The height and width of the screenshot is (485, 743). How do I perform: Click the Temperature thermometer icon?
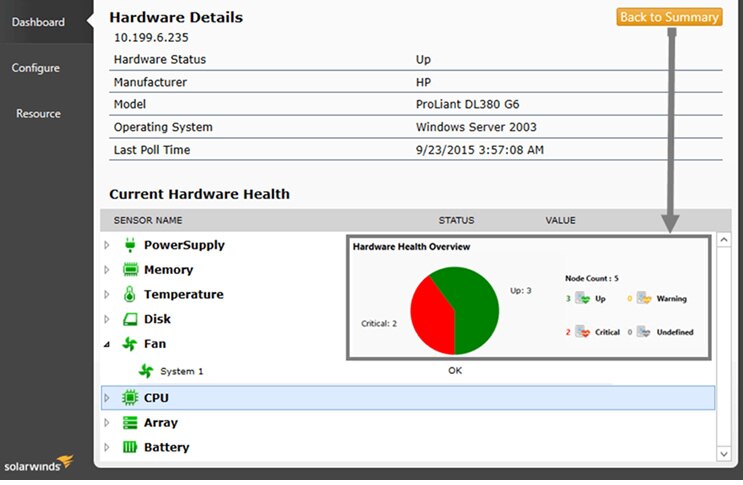129,294
